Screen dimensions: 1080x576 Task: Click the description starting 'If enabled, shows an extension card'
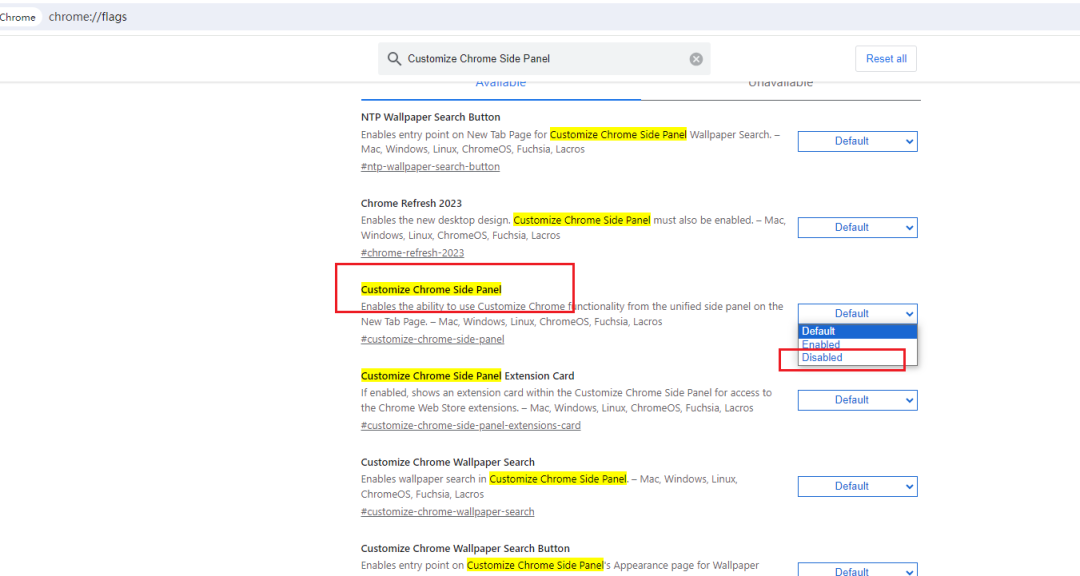[566, 400]
